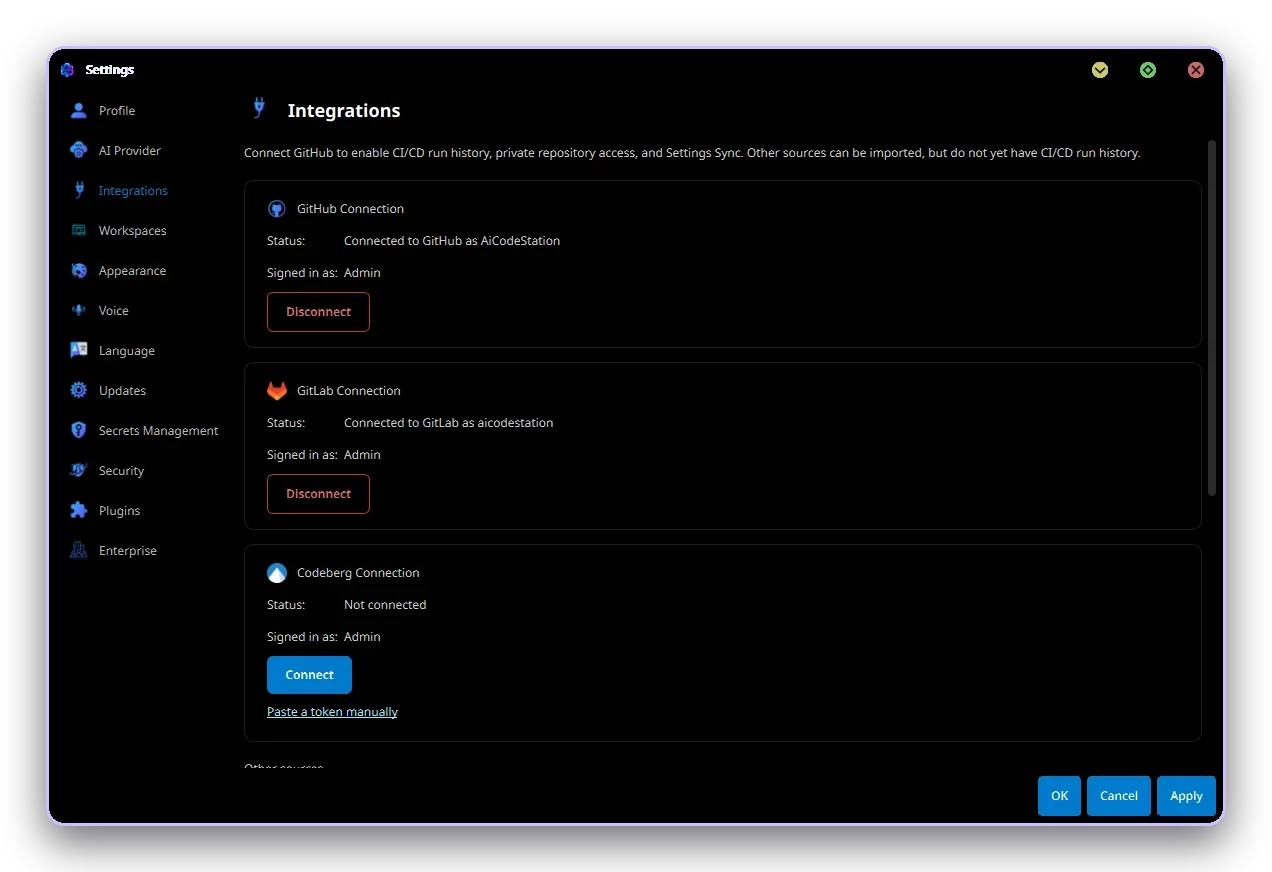
Task: Open the Workspaces section
Action: tap(133, 231)
